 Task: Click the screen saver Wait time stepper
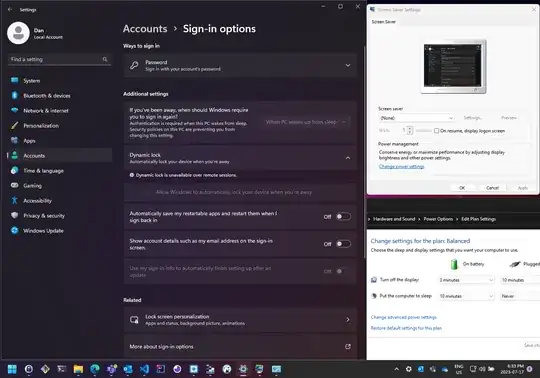(x=409, y=130)
